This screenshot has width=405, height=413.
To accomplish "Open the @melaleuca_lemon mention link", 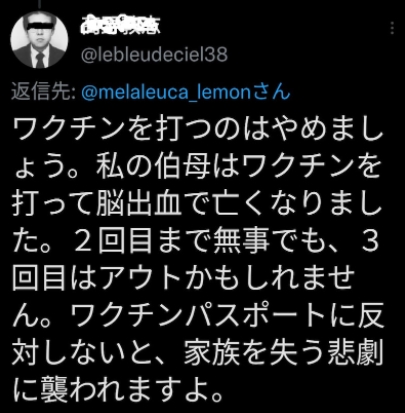I will (x=166, y=92).
